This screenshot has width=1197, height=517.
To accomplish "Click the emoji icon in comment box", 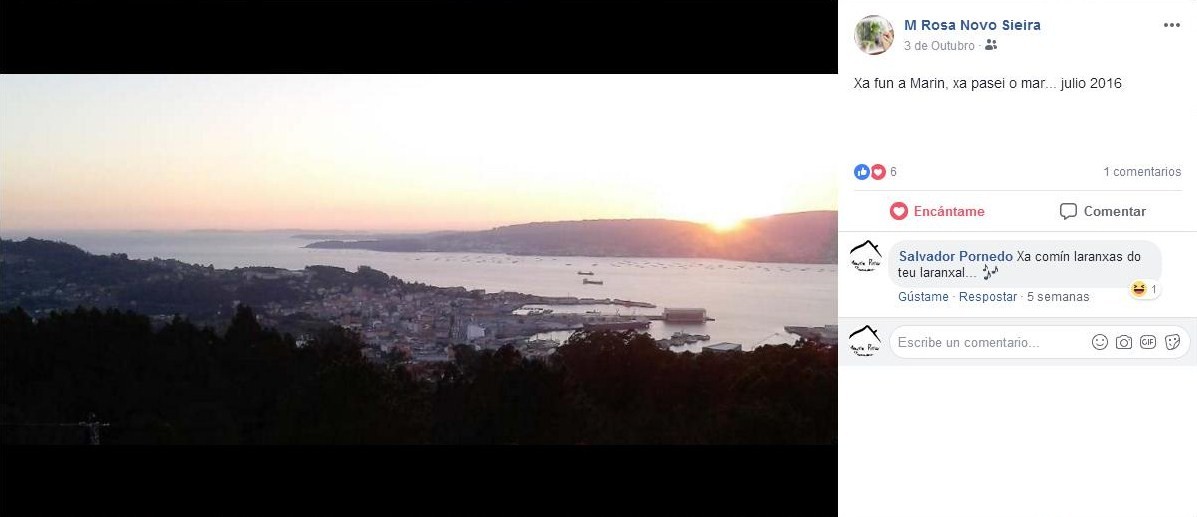I will [x=1099, y=342].
